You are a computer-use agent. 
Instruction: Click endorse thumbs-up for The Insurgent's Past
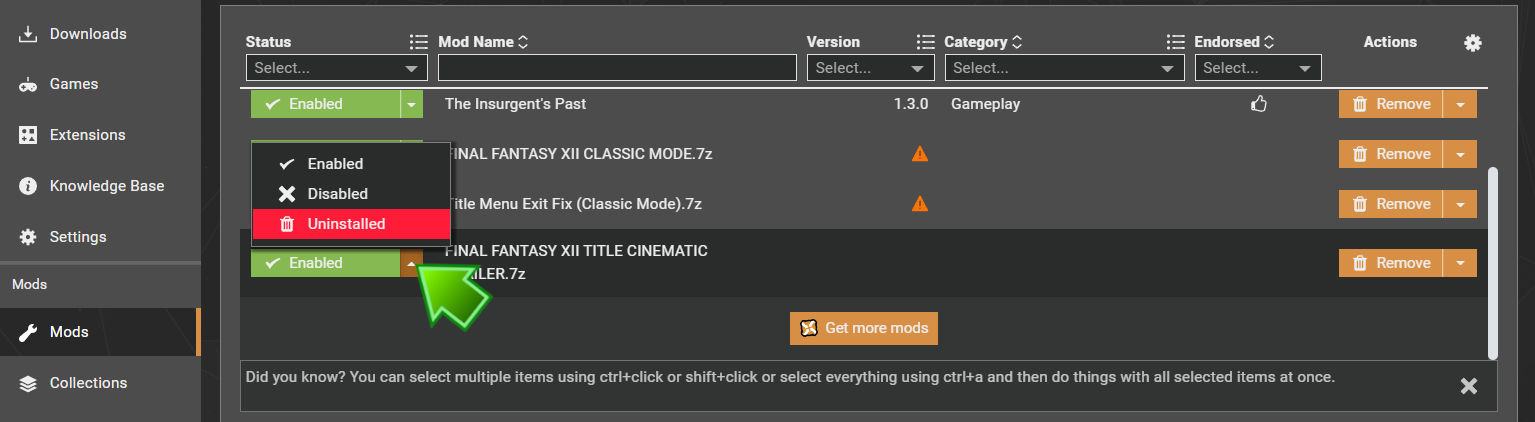(1259, 104)
